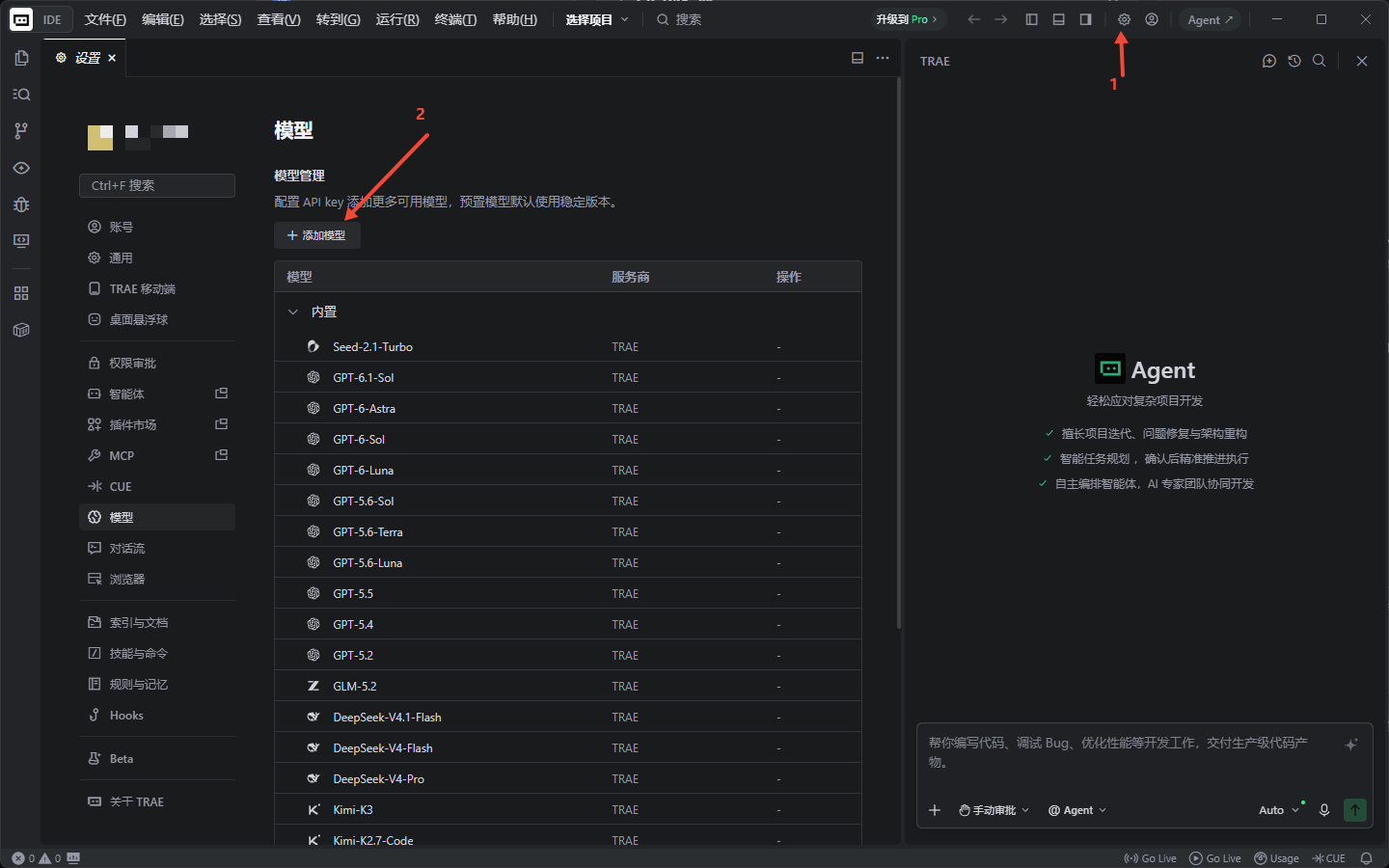The image size is (1389, 868).
Task: Select 关于 TRAE in settings sidebar
Action: point(157,801)
